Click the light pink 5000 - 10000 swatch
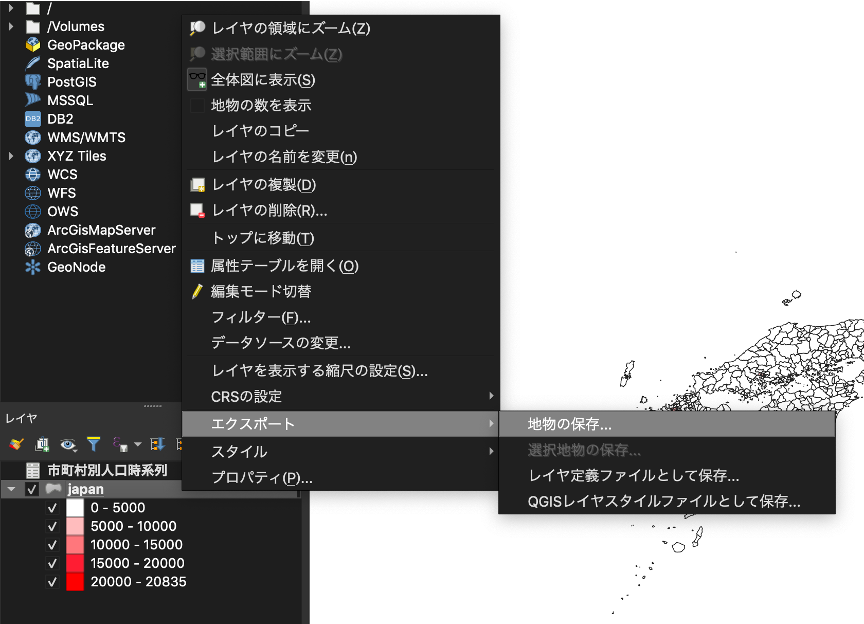 pos(75,526)
